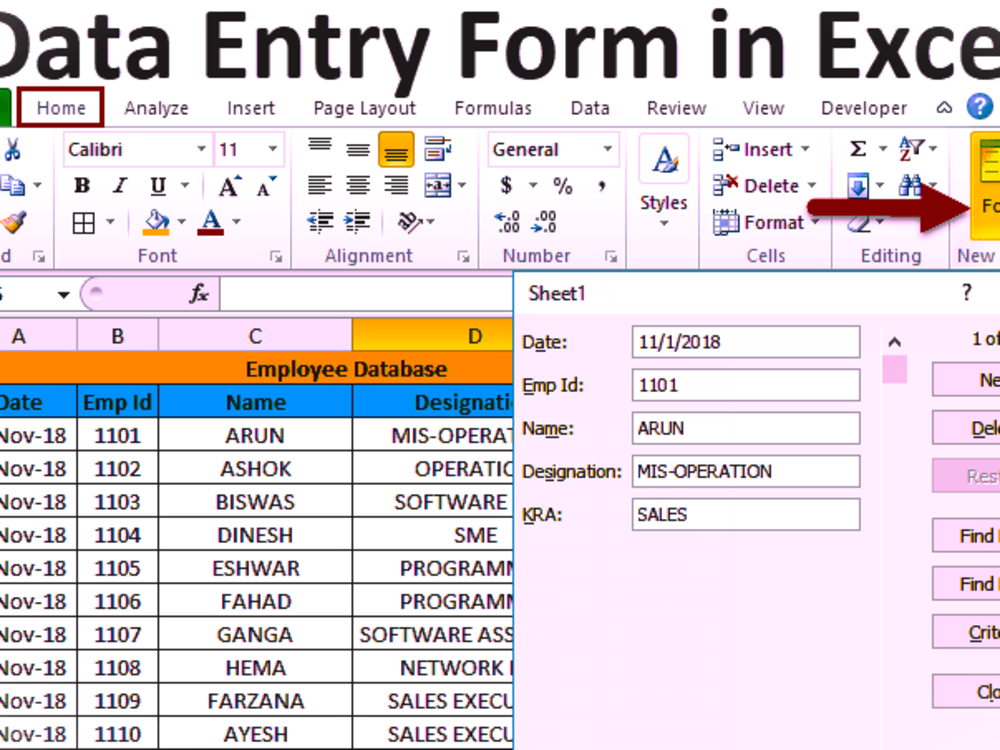Screen dimensions: 1000x750
Task: Click the Delete cells button
Action: point(765,186)
